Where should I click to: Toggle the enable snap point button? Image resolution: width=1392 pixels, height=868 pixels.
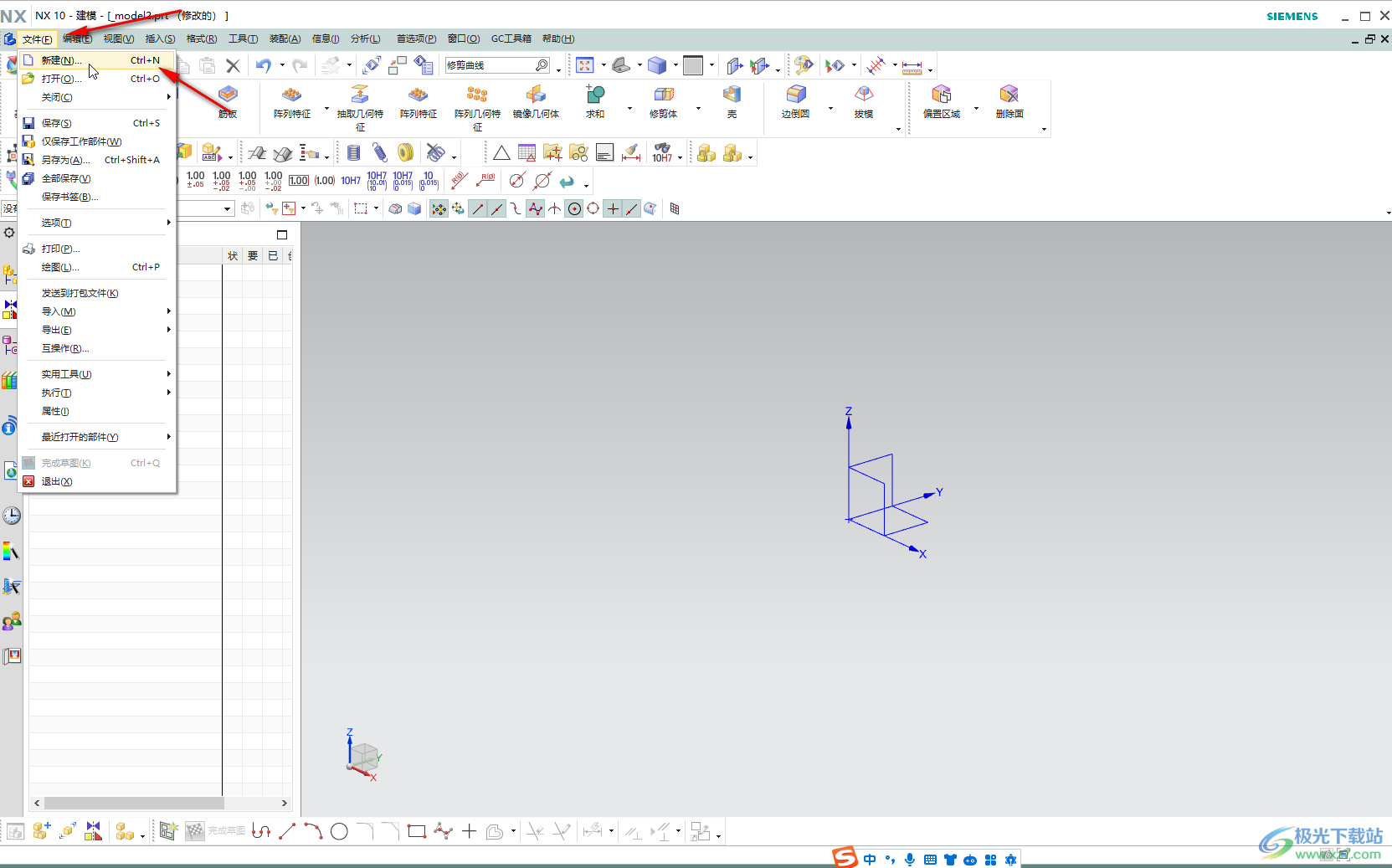coord(439,209)
